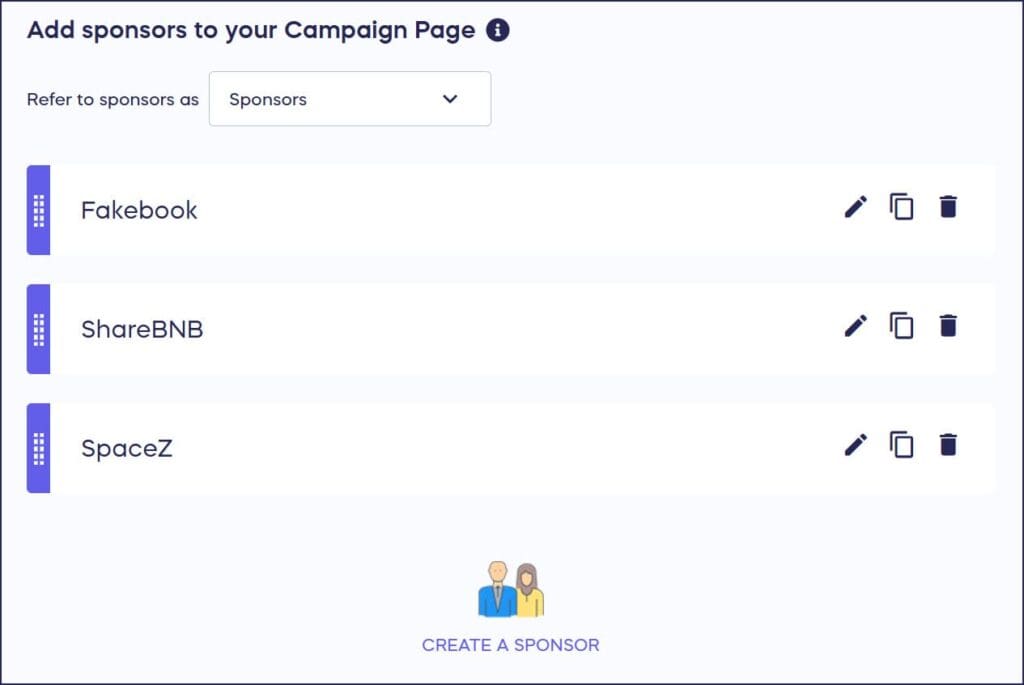
Task: Delete the SpaceZ sponsor
Action: (947, 445)
